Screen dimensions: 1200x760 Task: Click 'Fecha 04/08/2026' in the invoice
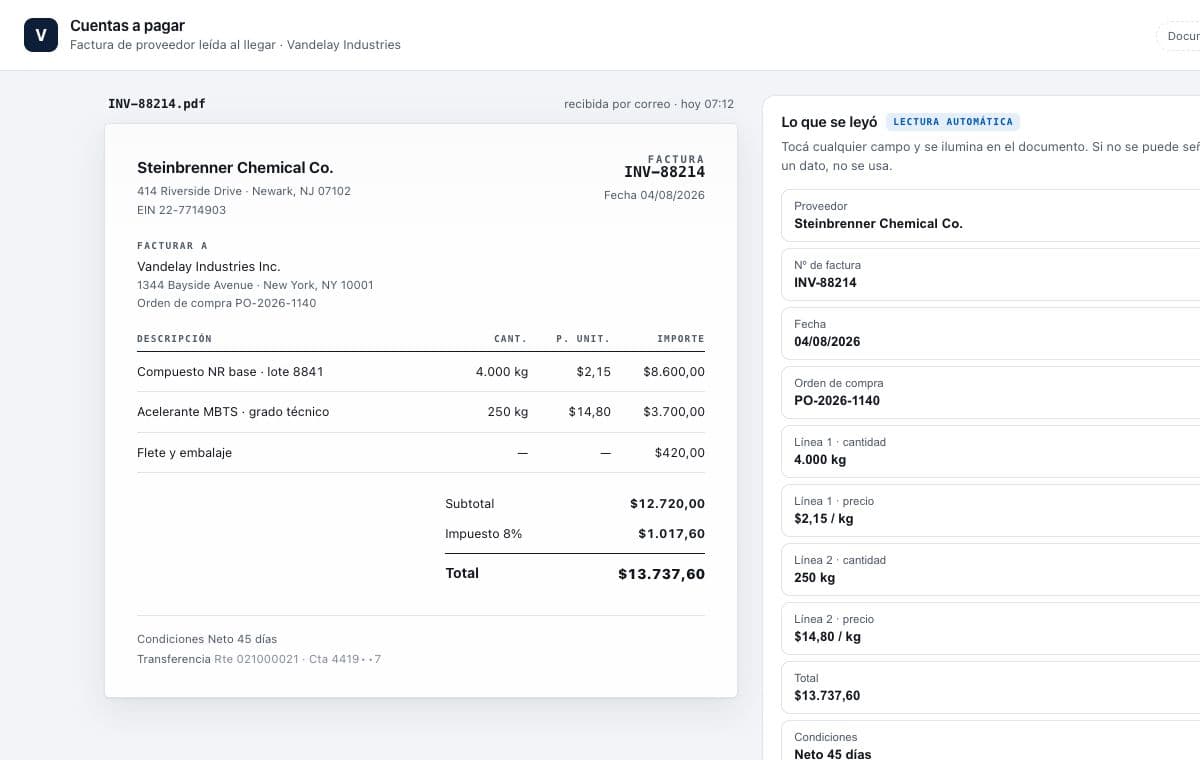coord(654,195)
